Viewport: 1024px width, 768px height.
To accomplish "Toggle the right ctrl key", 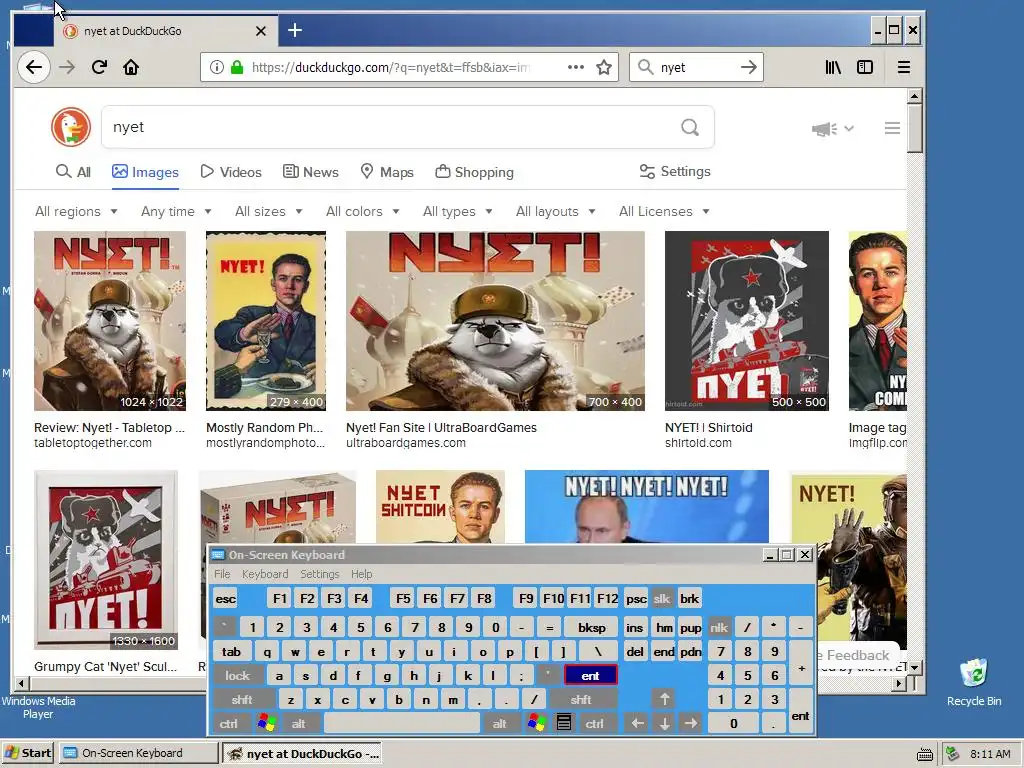I will tap(594, 723).
